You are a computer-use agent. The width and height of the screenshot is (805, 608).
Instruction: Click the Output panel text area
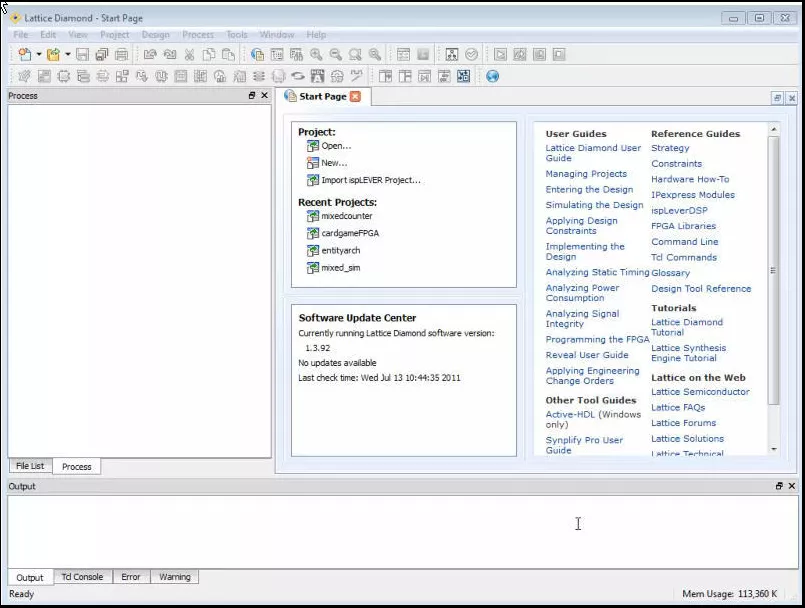click(402, 531)
